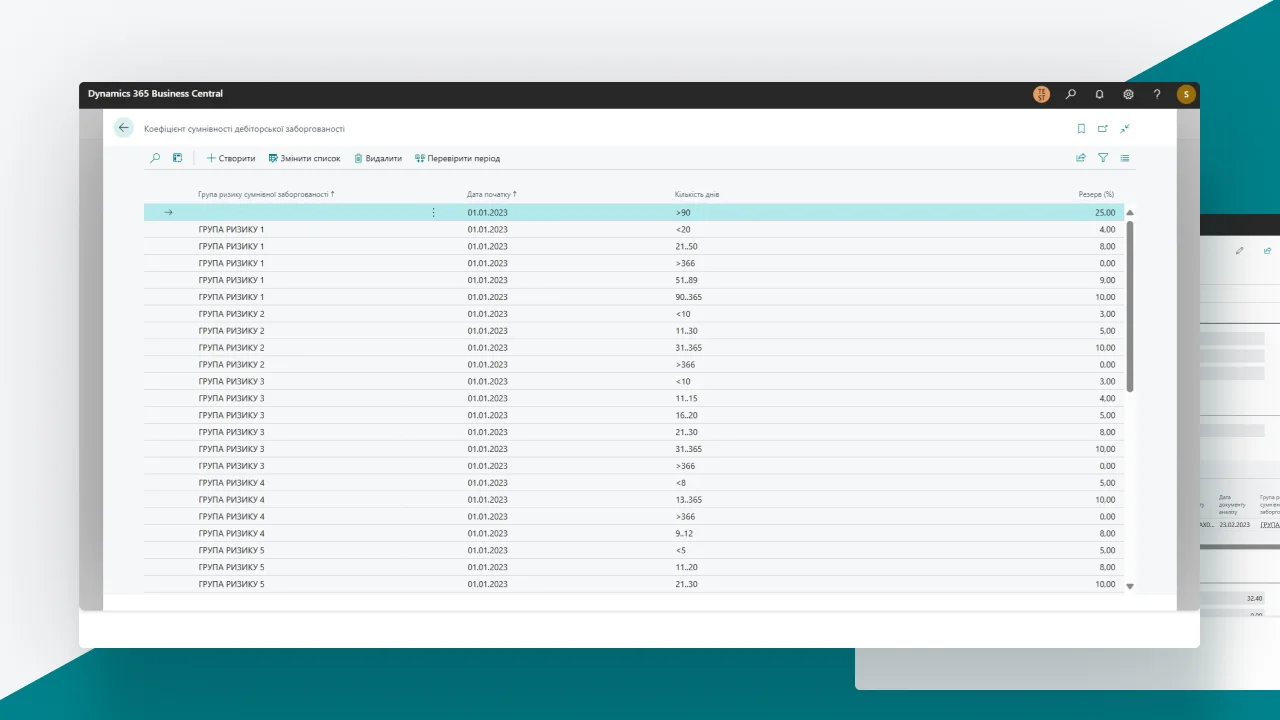Click the back arrow button
This screenshot has height=720, width=1280.
124,128
